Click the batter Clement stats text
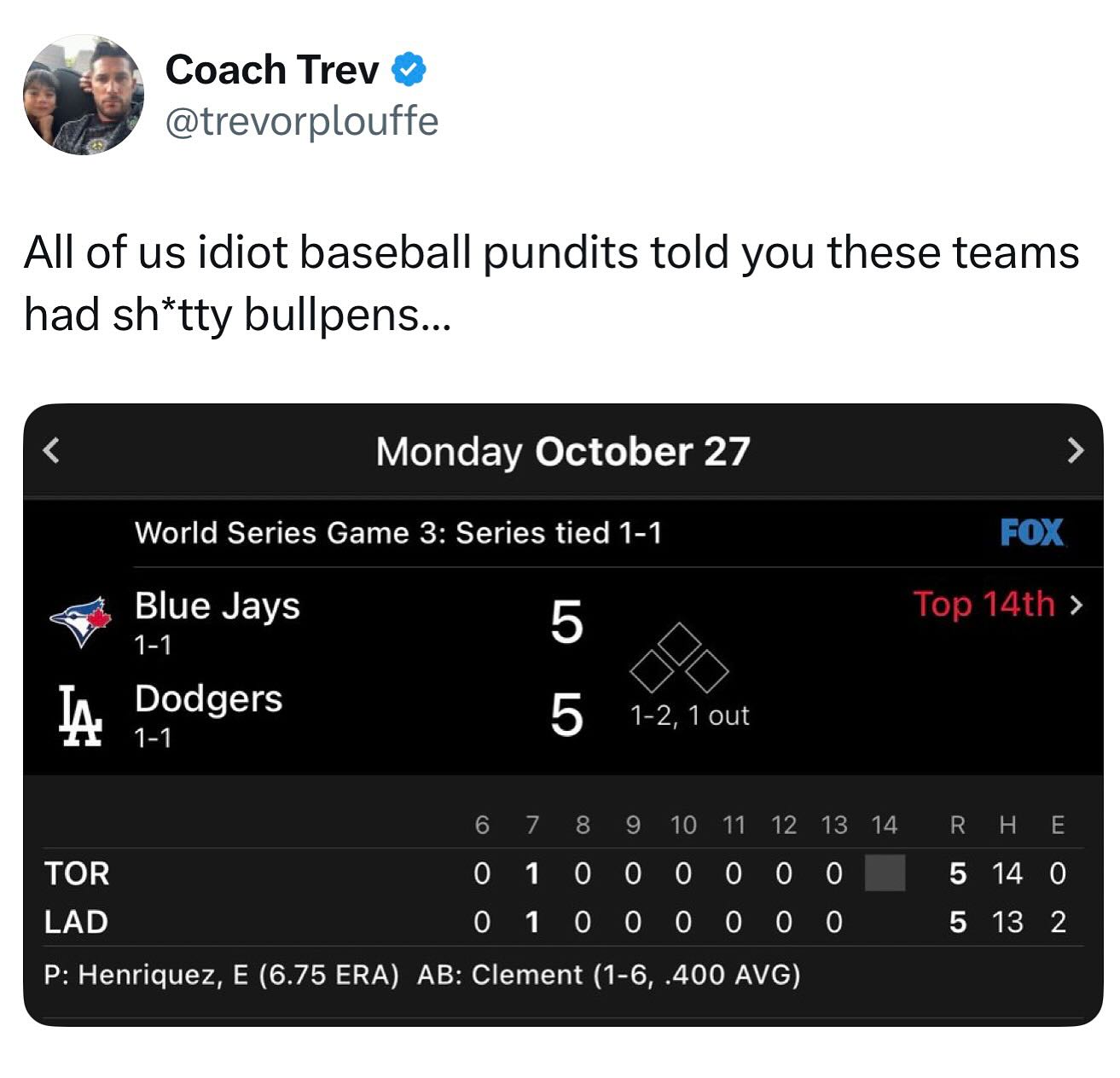Screen dimensions: 1120x1078 (608, 974)
